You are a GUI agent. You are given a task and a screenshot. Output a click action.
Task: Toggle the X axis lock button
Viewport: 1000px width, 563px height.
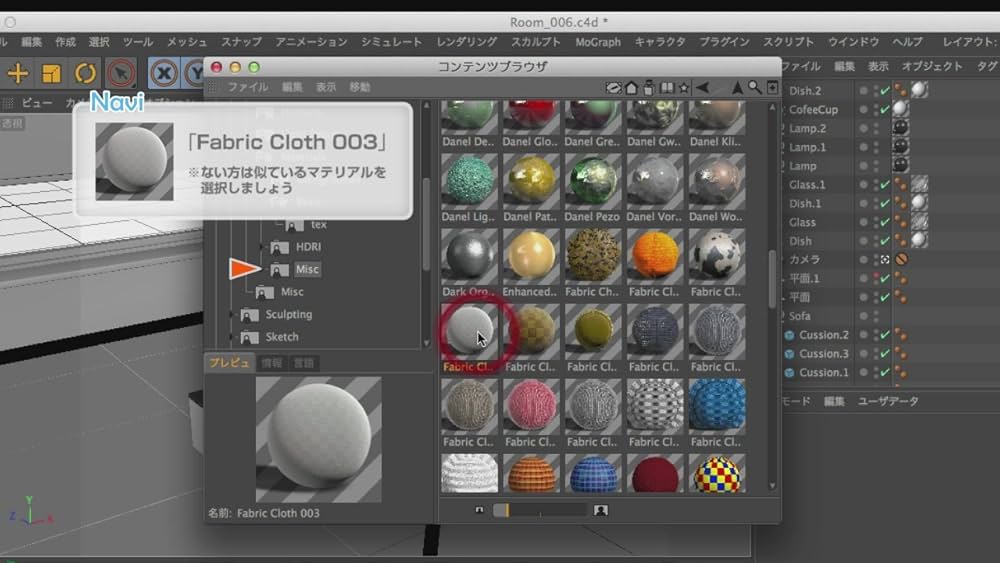[x=164, y=73]
